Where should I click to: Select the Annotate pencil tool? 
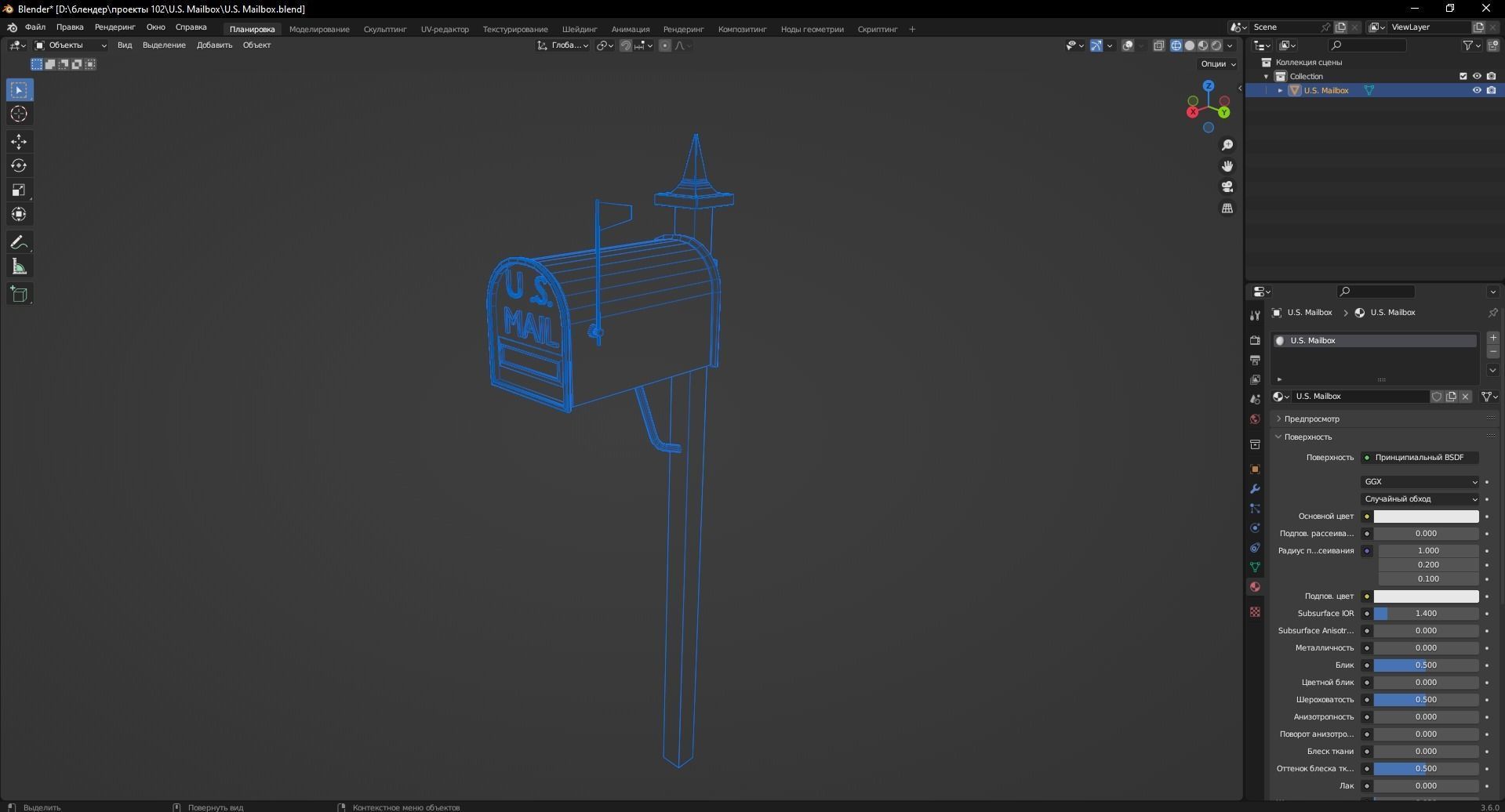coord(19,242)
